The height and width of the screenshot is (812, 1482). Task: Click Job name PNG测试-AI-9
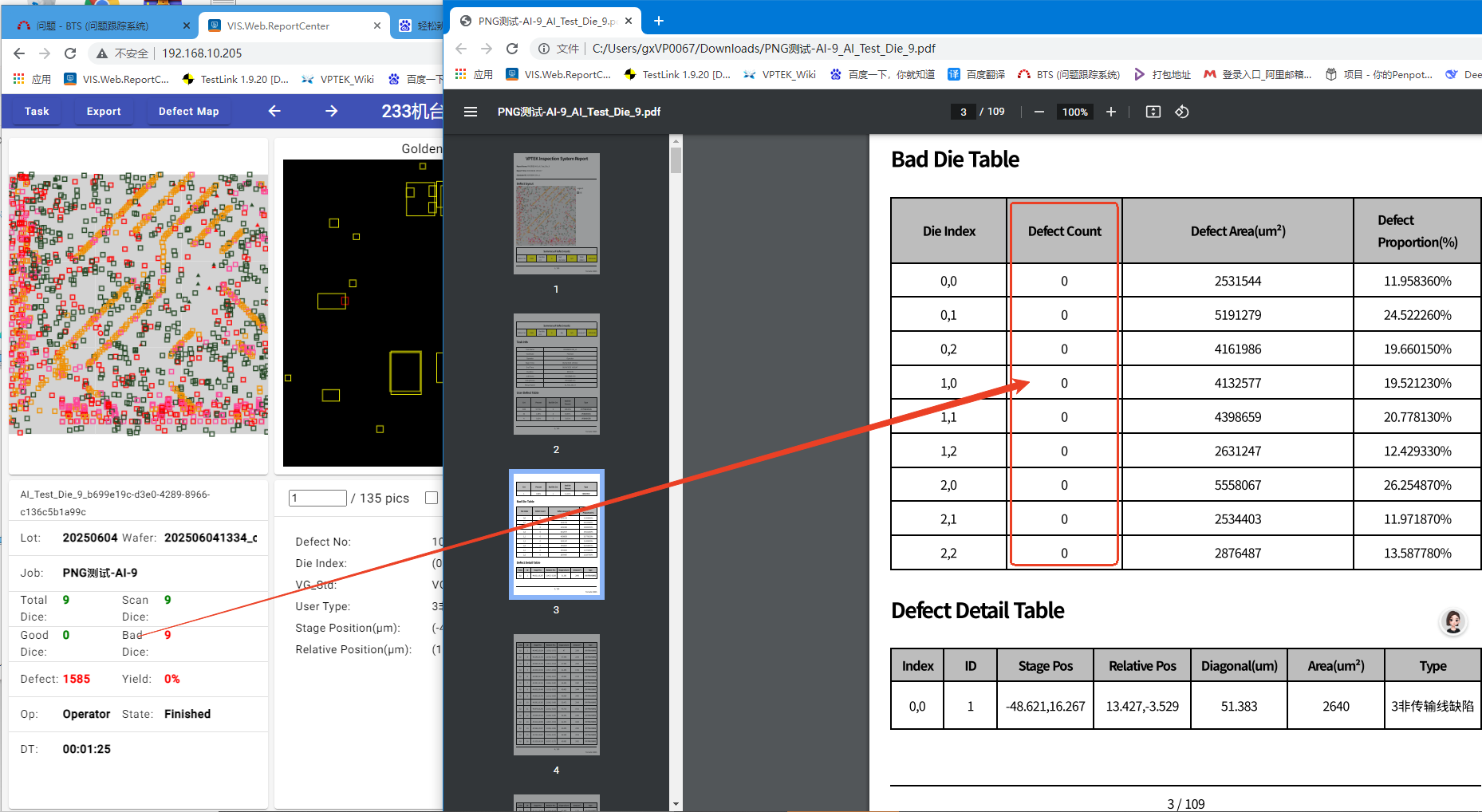[100, 573]
